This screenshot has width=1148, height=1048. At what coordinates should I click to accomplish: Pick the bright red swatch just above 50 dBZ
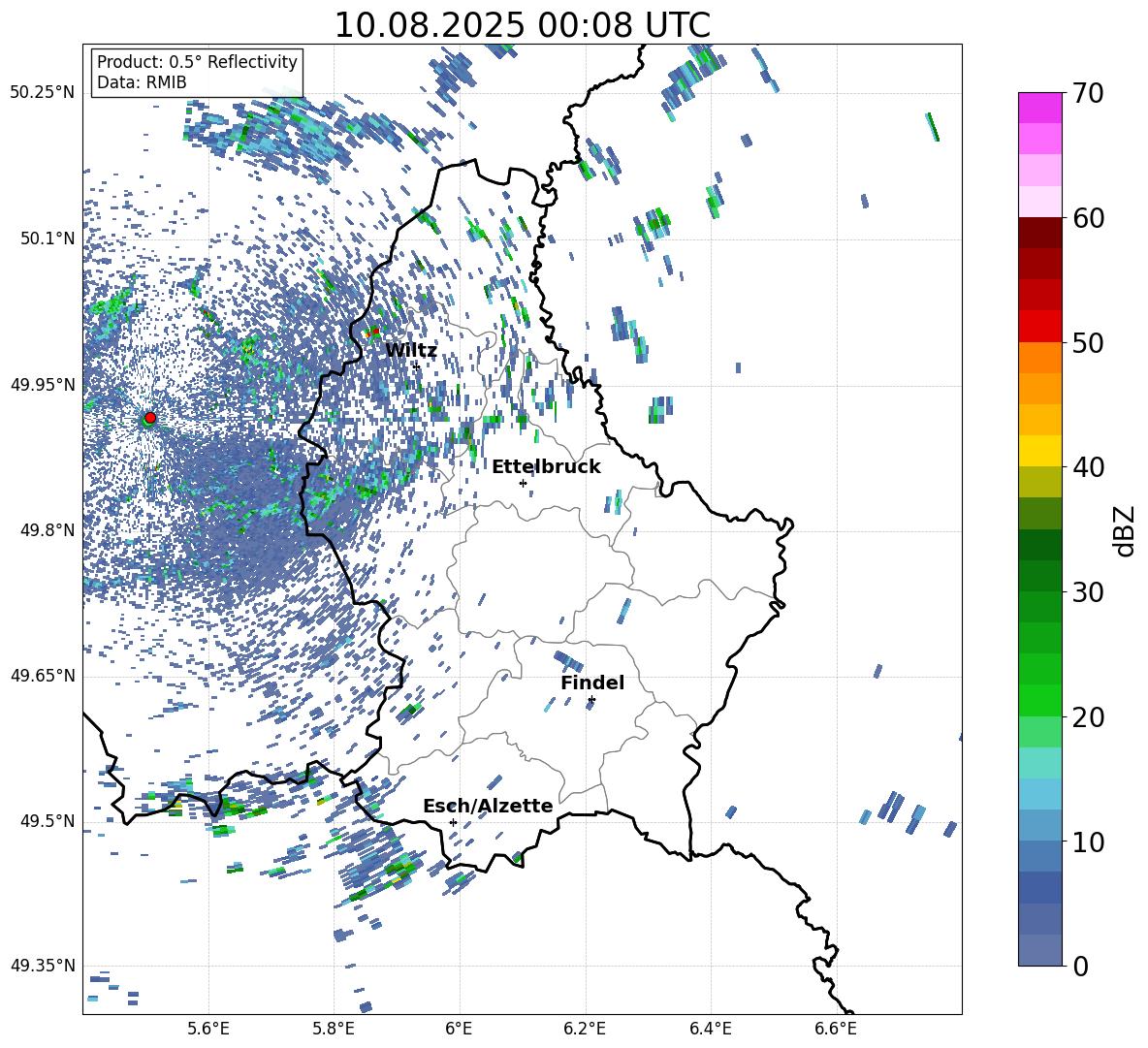pos(1039,327)
